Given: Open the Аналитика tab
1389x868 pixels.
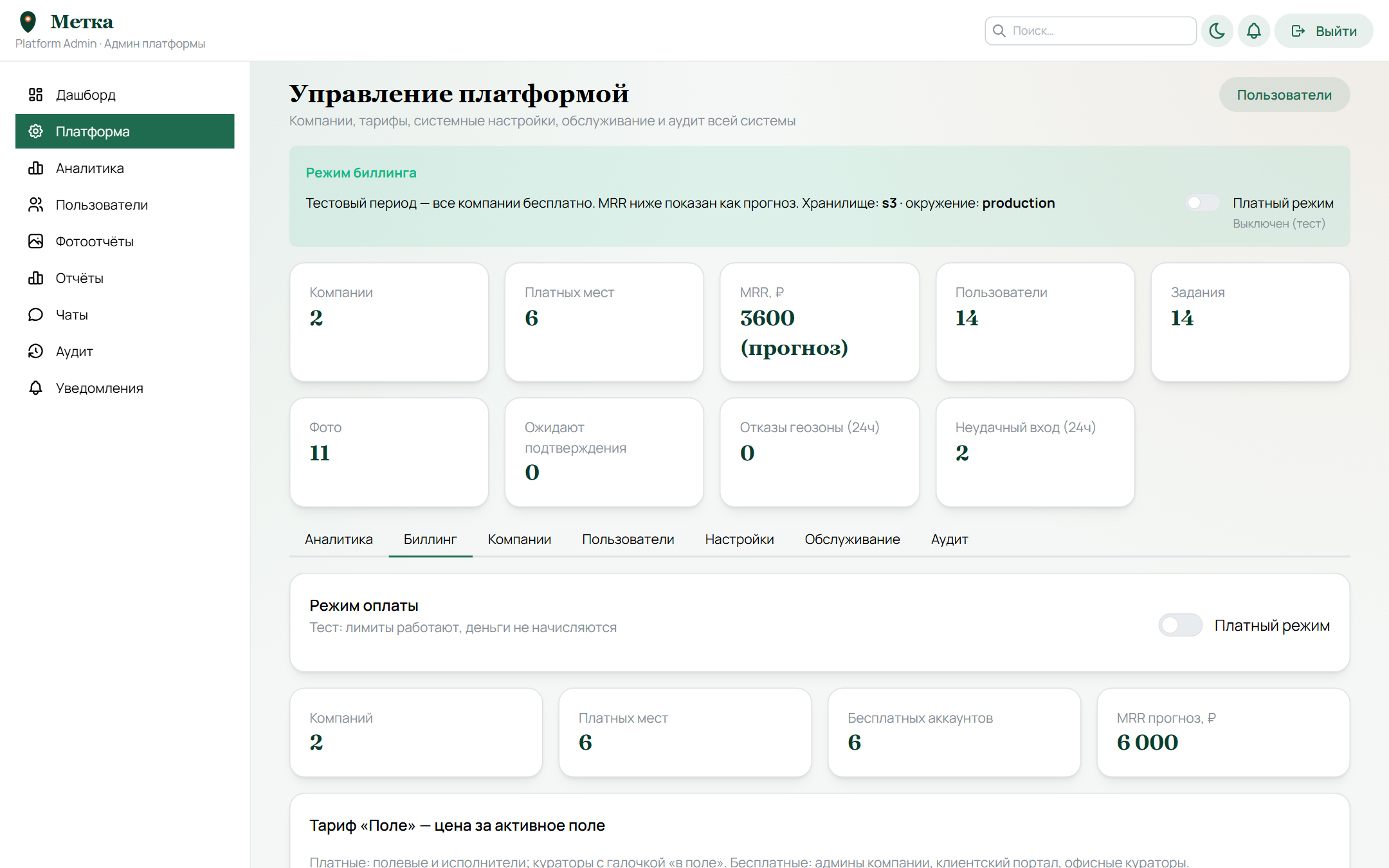Looking at the screenshot, I should point(339,539).
